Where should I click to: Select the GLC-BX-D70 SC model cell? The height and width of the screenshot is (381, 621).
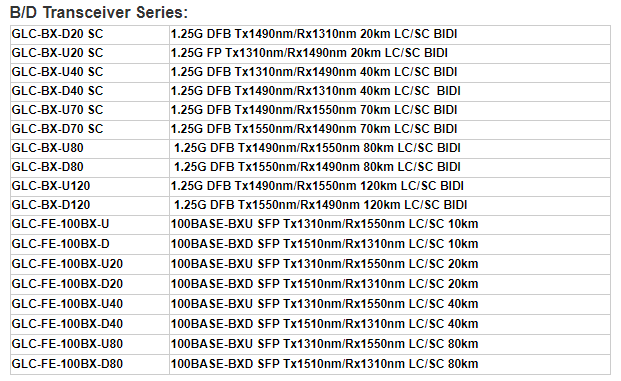click(90, 130)
